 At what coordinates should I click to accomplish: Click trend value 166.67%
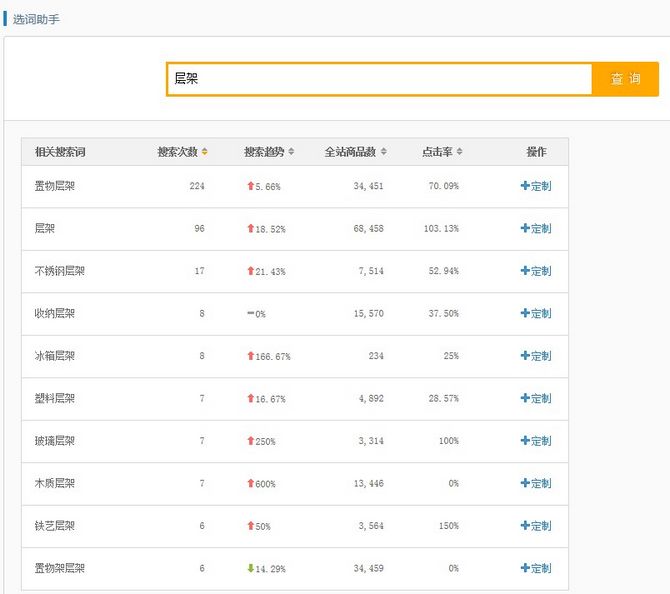coord(273,356)
